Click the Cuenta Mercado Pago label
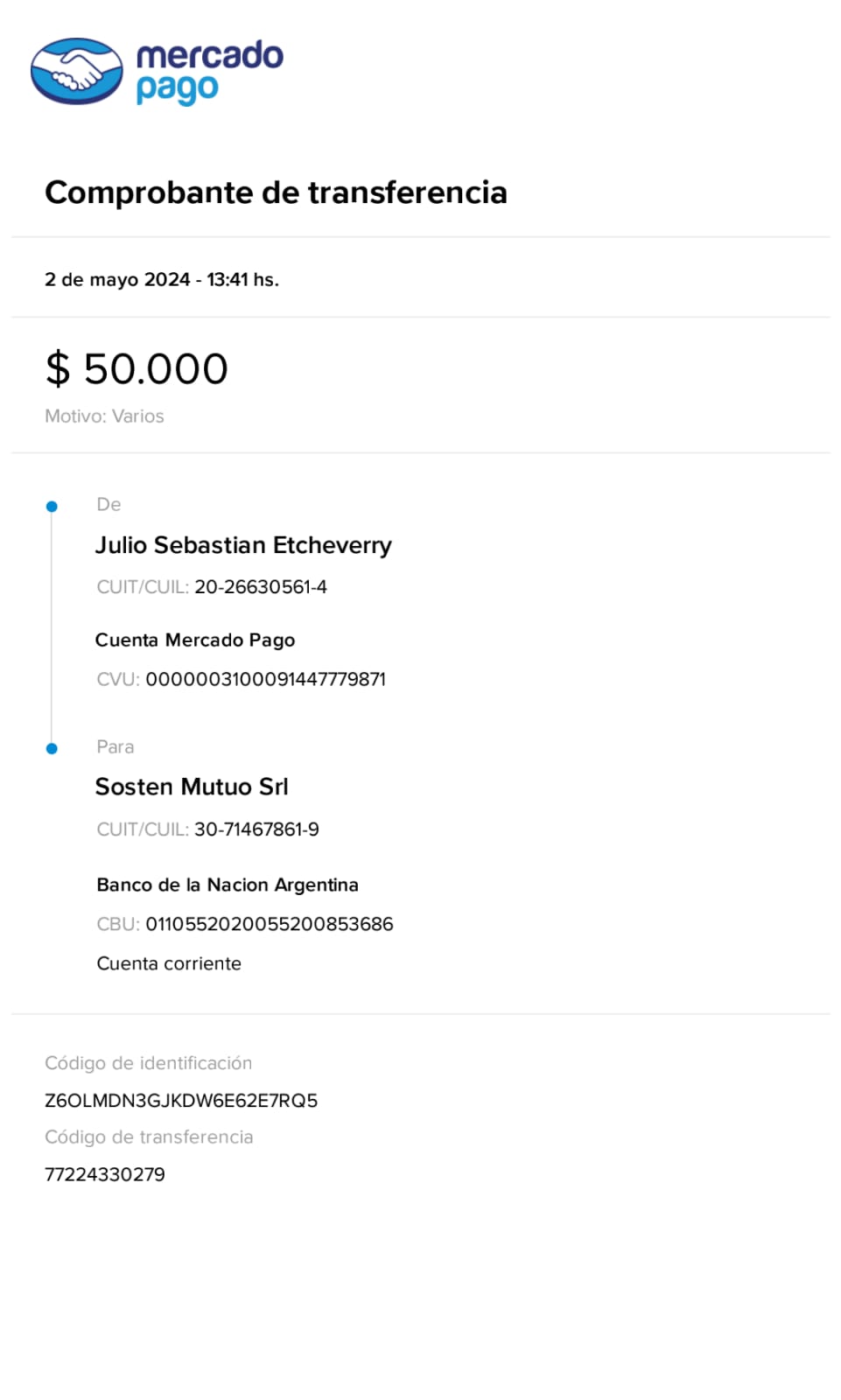841x1400 pixels. click(x=195, y=640)
